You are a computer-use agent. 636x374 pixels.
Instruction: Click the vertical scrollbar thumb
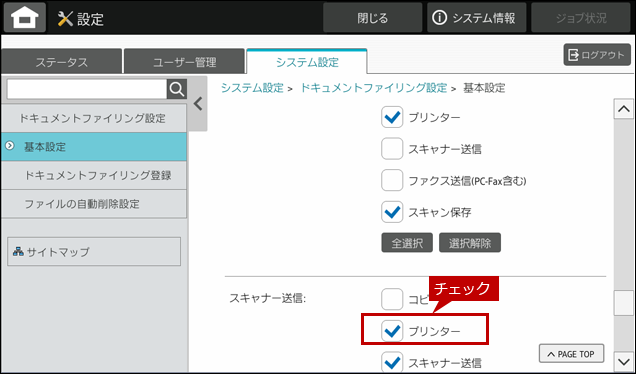pos(623,303)
